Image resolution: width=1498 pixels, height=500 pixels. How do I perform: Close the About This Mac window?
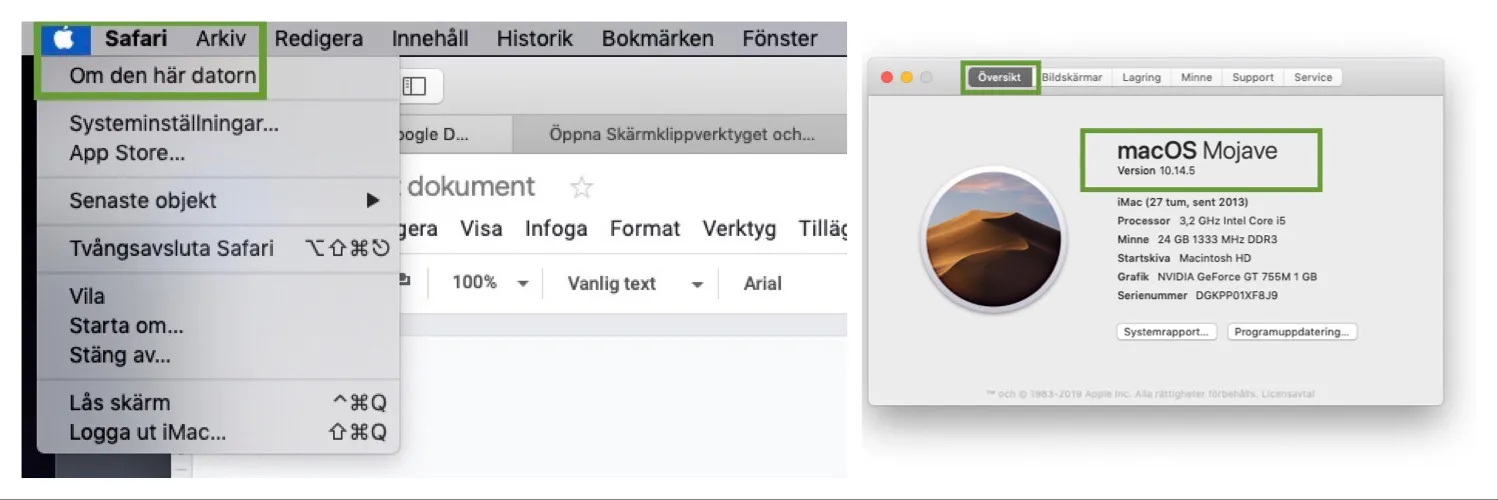tap(886, 77)
